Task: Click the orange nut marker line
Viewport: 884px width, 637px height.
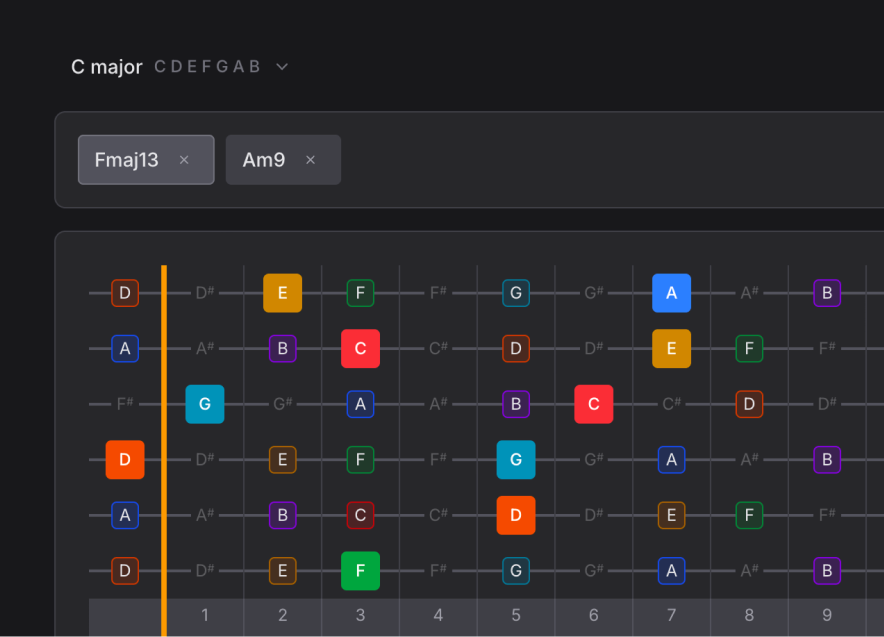Action: point(164,450)
